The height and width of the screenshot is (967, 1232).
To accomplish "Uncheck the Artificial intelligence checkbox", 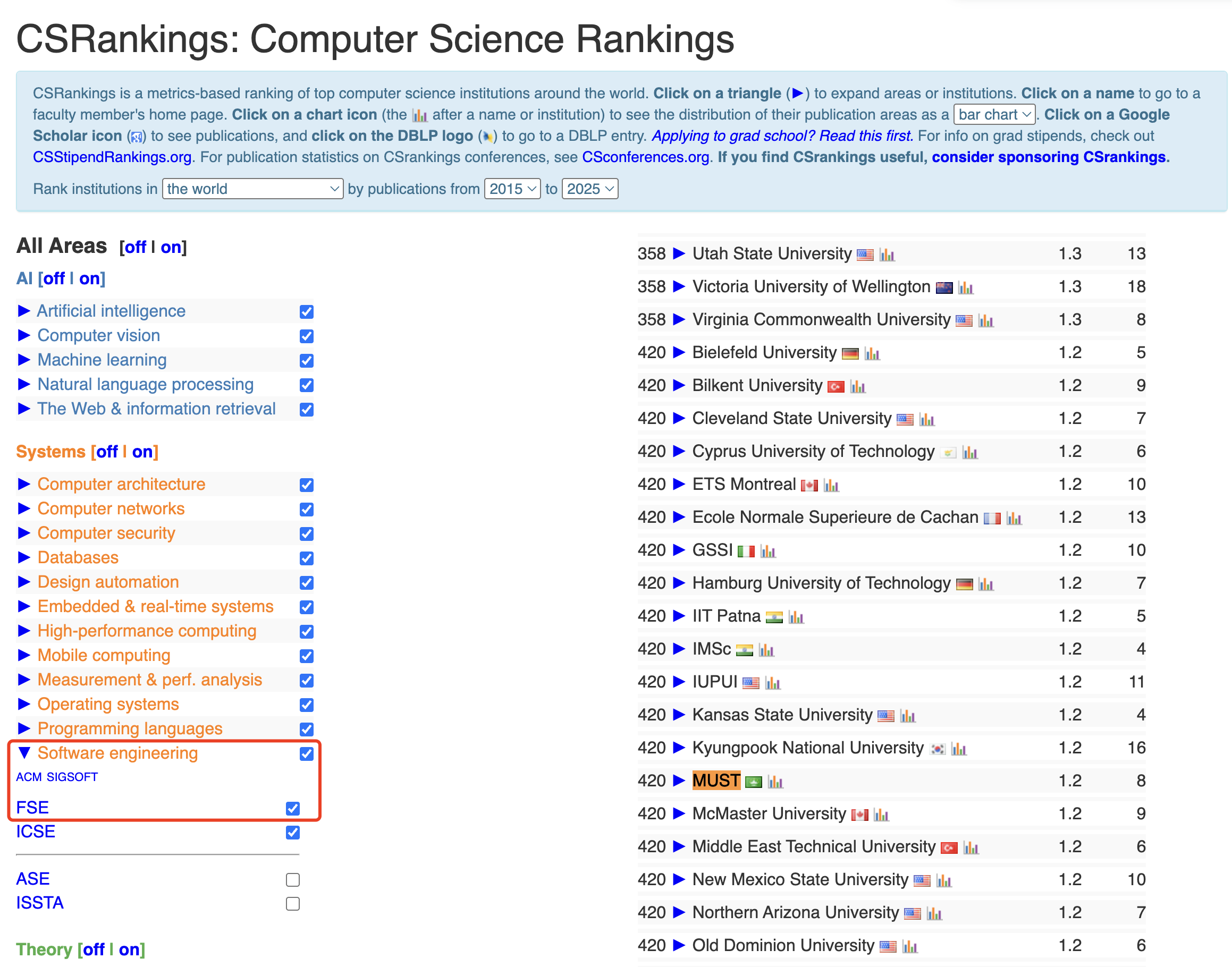I will [x=307, y=311].
